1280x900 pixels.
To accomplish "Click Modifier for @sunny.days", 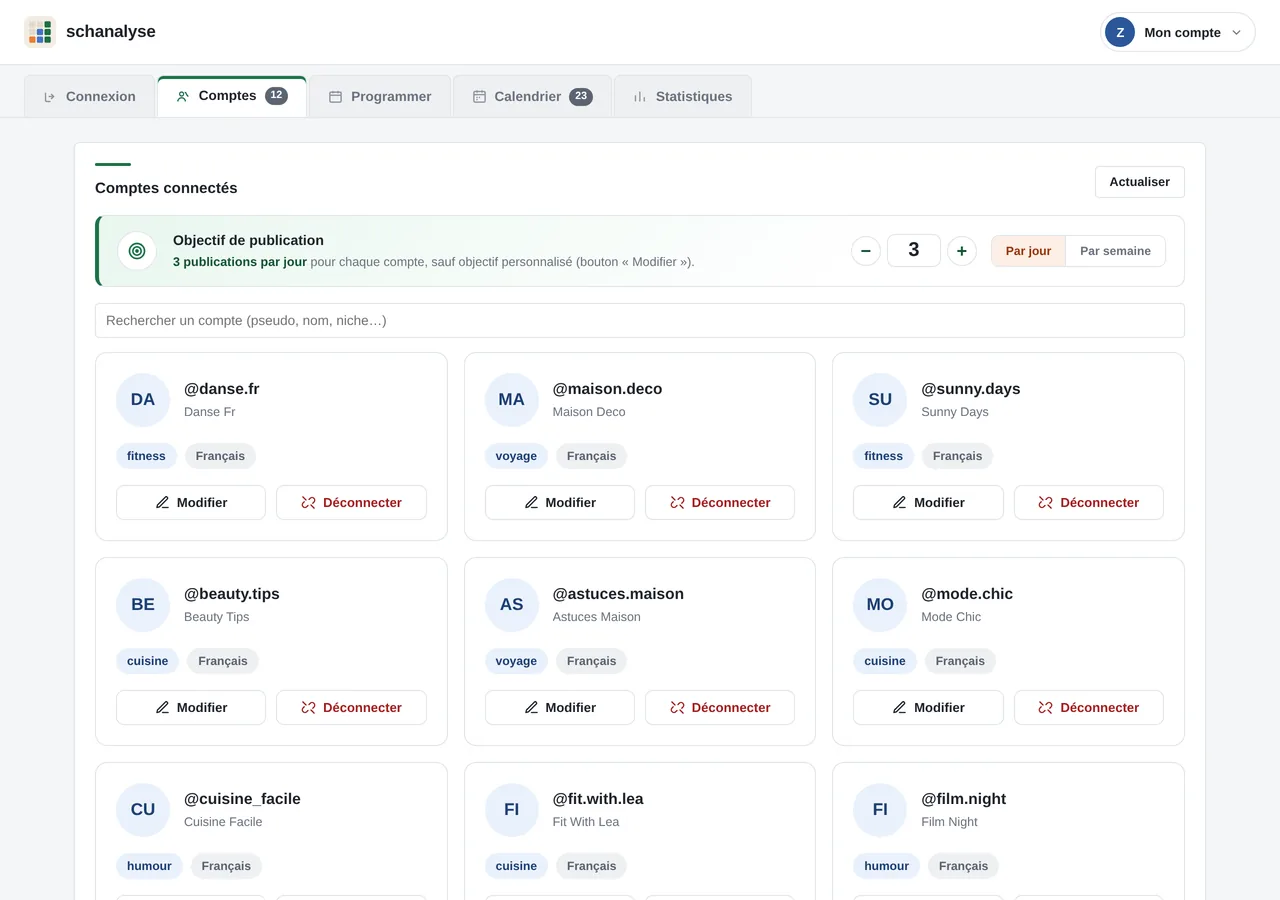I will pos(928,503).
